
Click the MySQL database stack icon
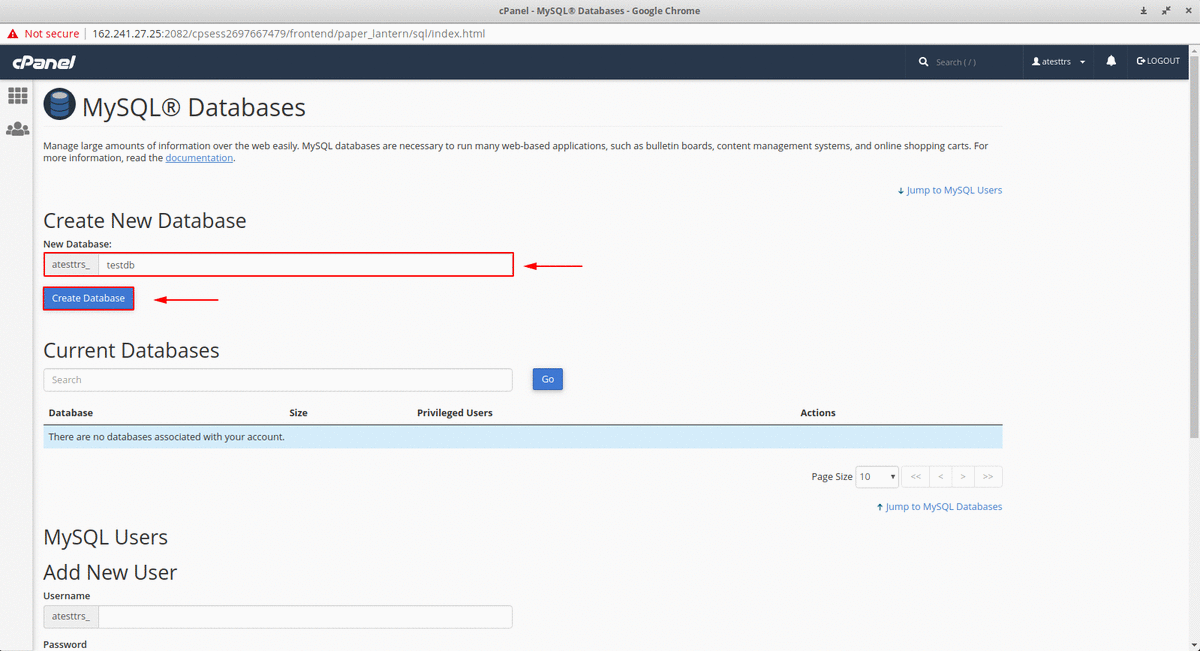pos(59,105)
